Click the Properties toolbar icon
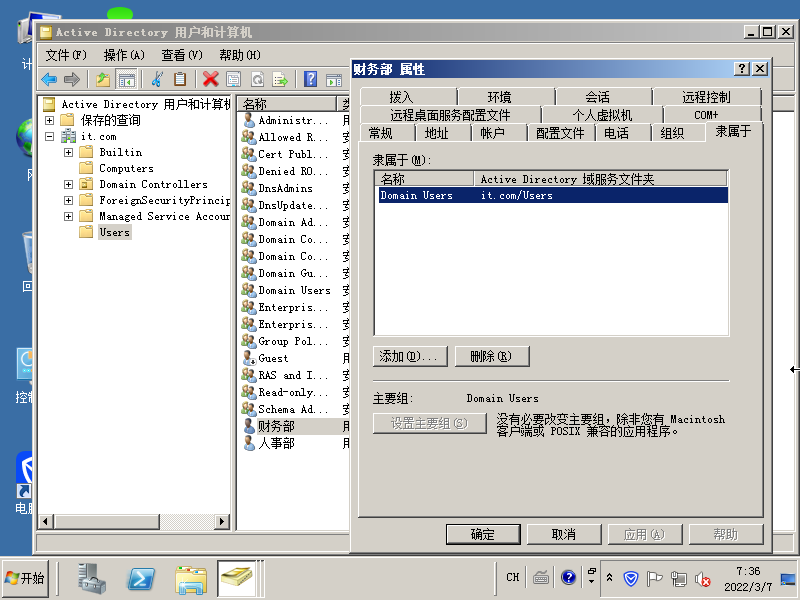Image resolution: width=800 pixels, height=600 pixels. pyautogui.click(x=234, y=79)
